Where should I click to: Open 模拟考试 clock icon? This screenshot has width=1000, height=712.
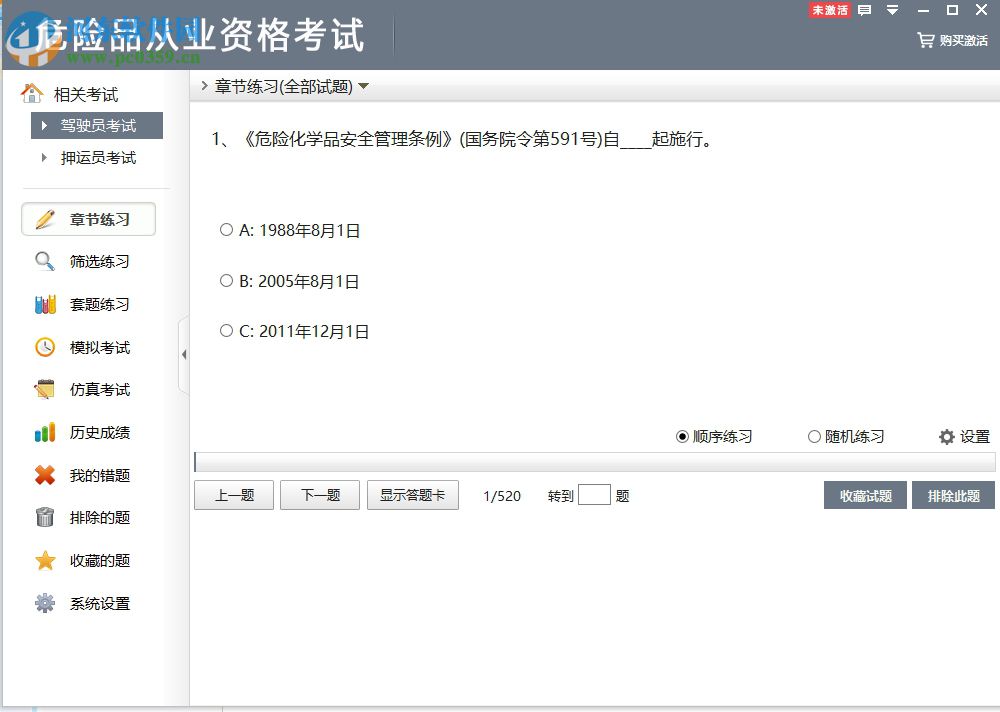click(x=44, y=347)
